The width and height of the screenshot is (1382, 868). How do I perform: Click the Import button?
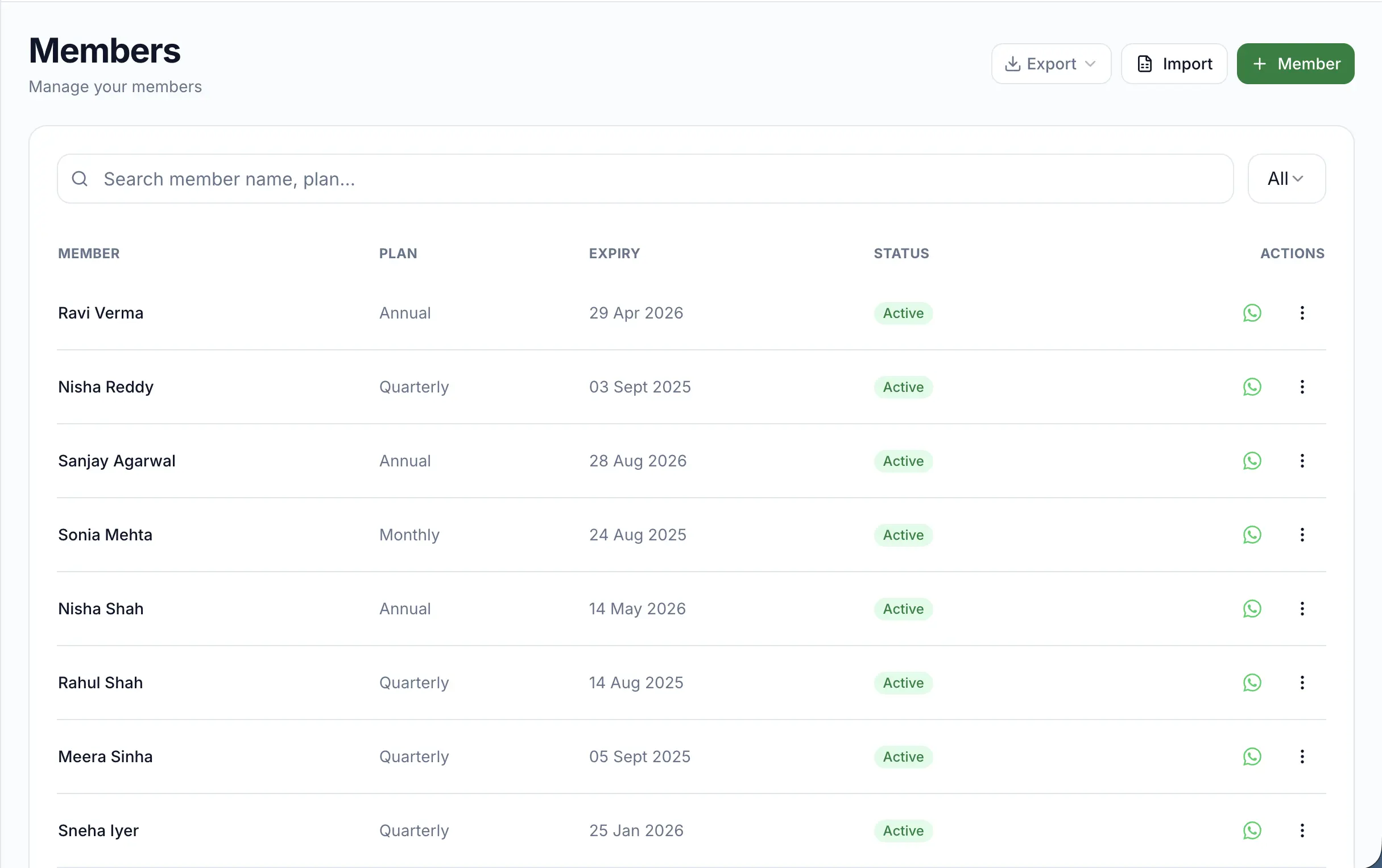coord(1174,64)
